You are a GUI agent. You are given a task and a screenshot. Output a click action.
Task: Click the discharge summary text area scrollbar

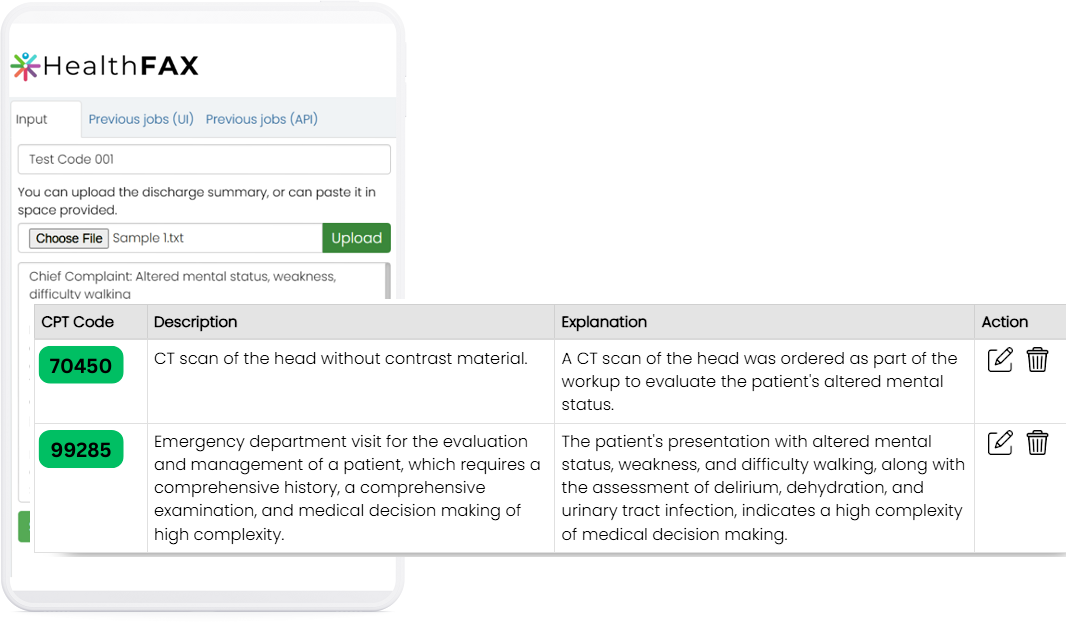[x=388, y=280]
